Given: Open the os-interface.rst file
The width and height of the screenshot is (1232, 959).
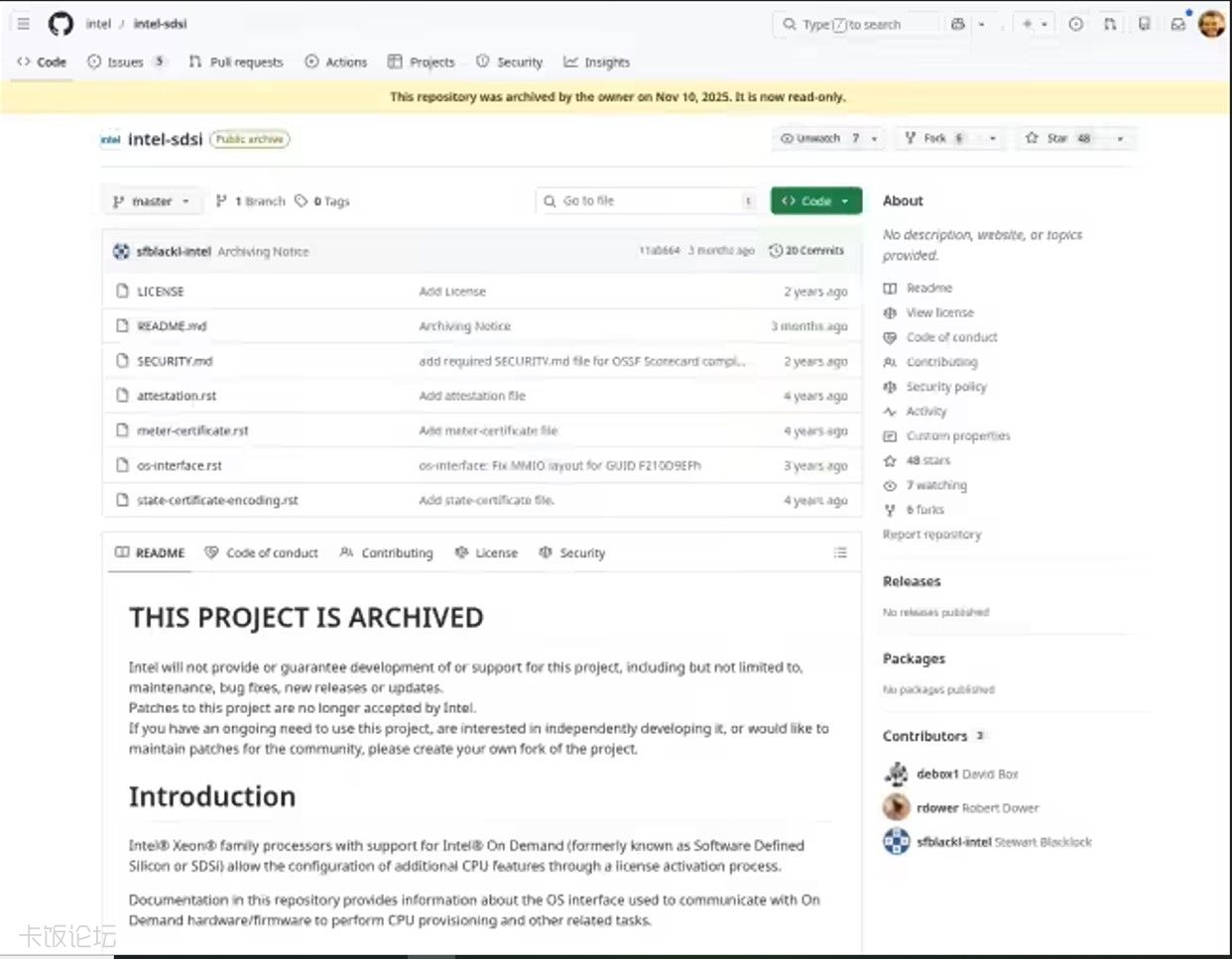Looking at the screenshot, I should (180, 465).
